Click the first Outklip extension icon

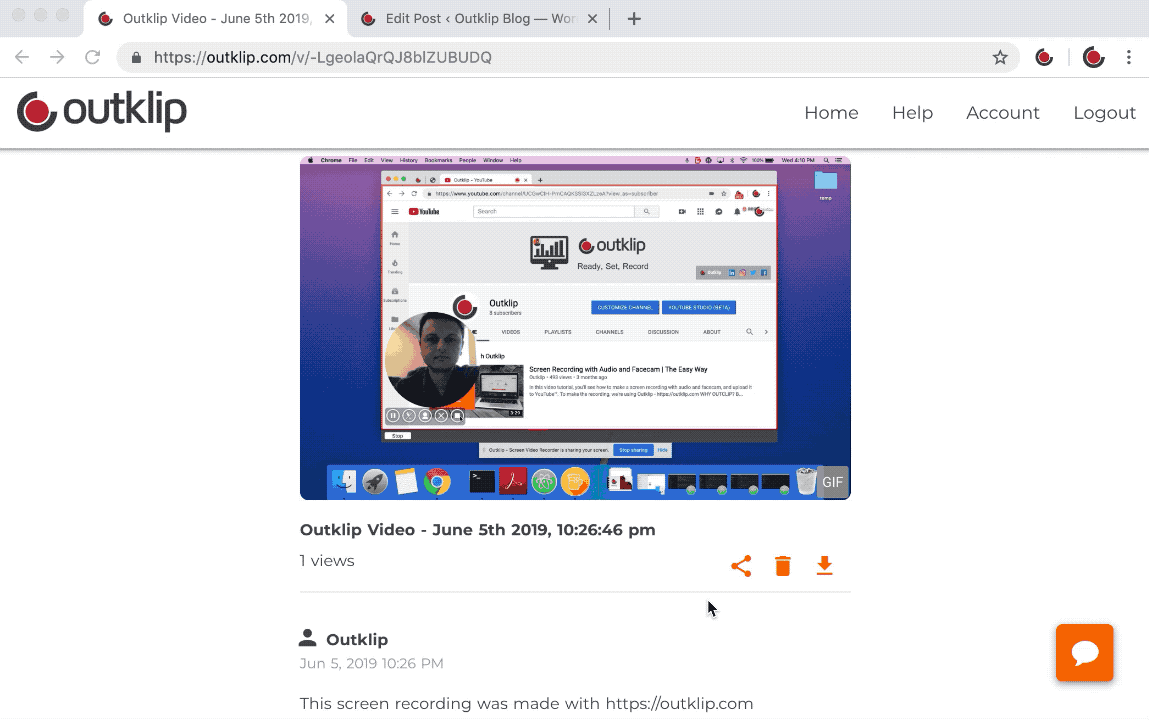click(x=1044, y=57)
